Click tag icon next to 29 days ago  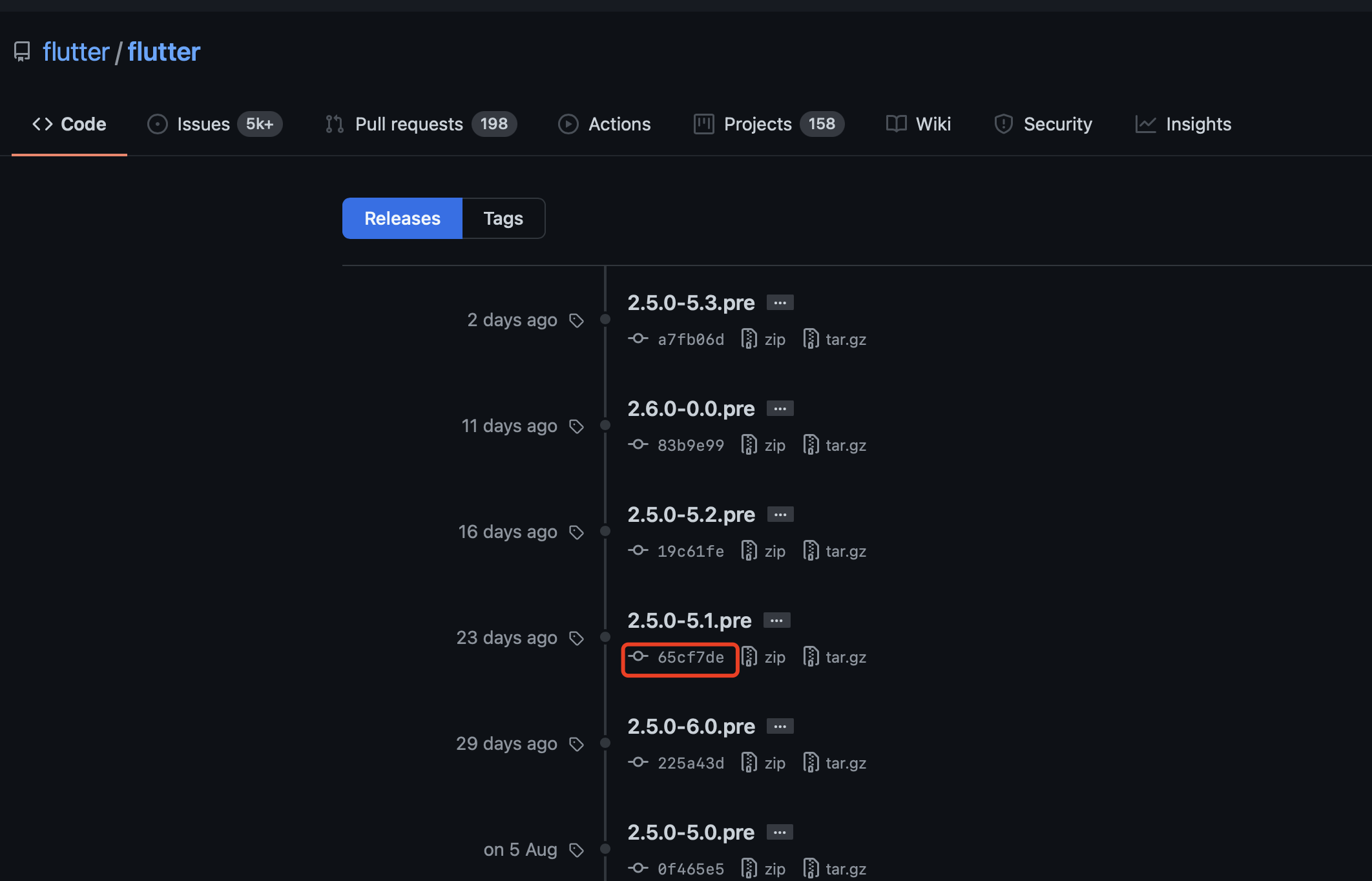[576, 744]
